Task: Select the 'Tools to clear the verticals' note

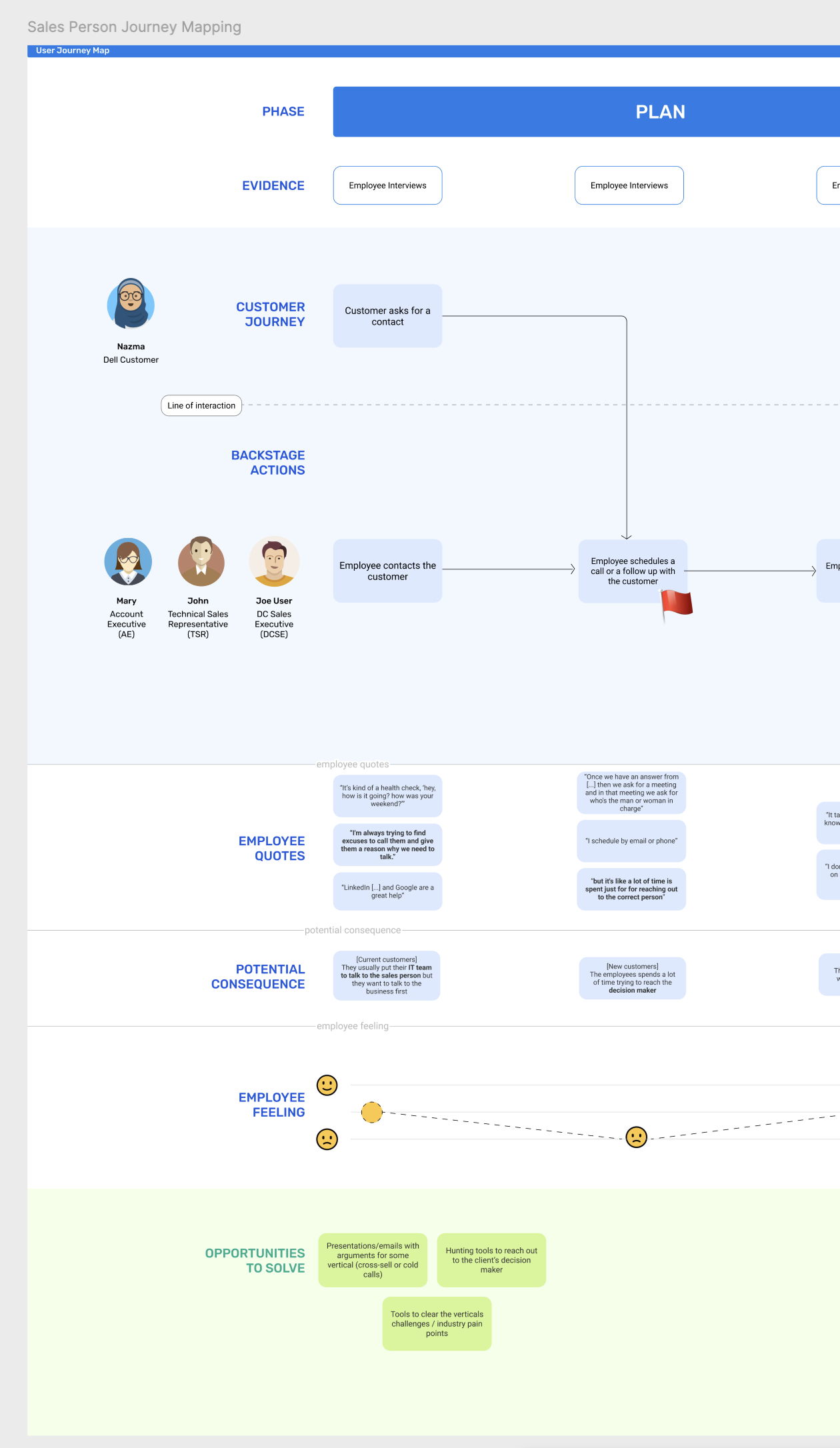Action: 437,1323
